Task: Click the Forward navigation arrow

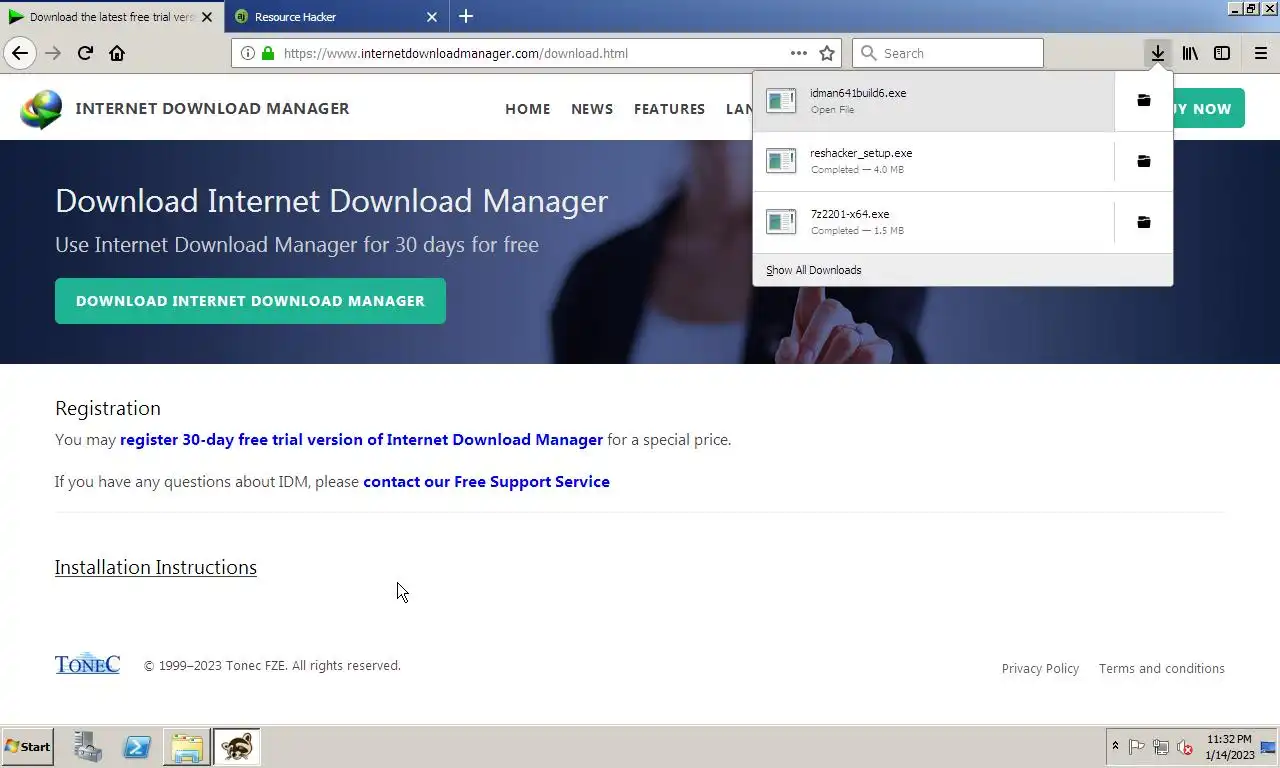Action: pyautogui.click(x=53, y=53)
